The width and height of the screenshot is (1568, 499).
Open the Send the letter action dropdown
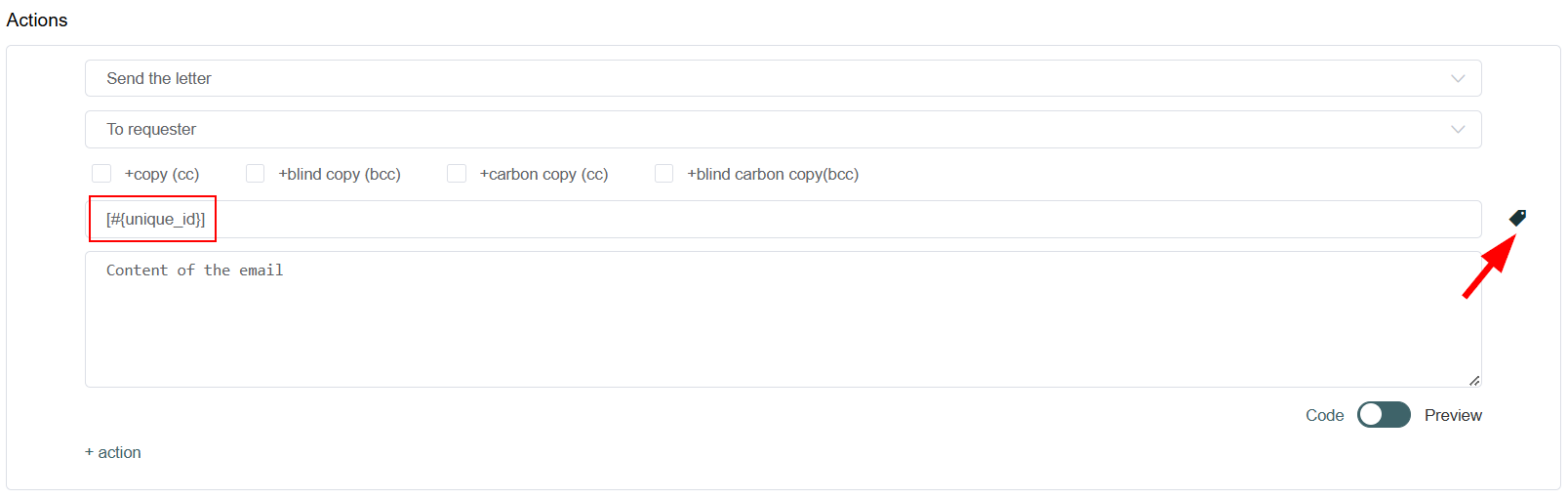(x=784, y=78)
